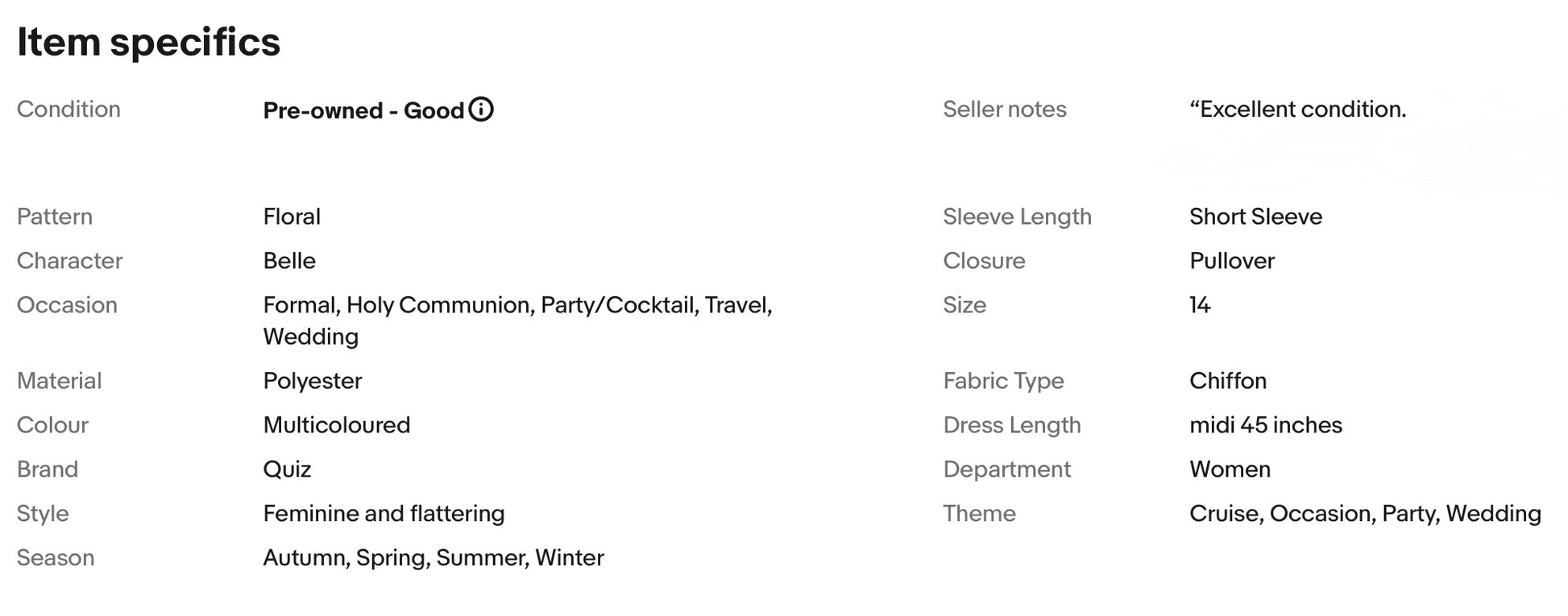Click the Floral pattern value

coord(292,217)
